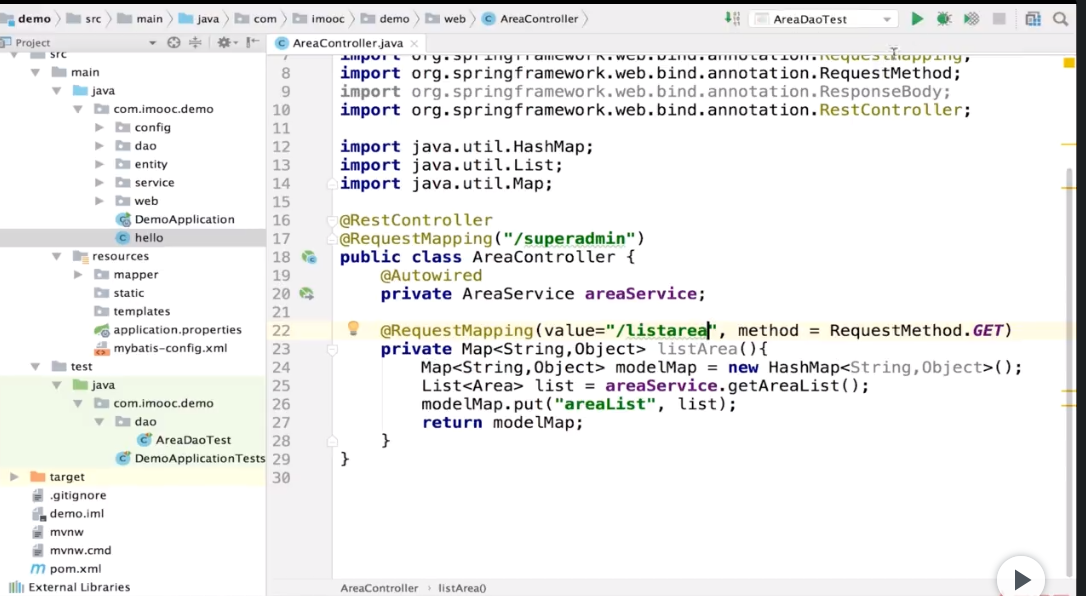Open Project view selector dropdown
1086x596 pixels.
coord(152,43)
